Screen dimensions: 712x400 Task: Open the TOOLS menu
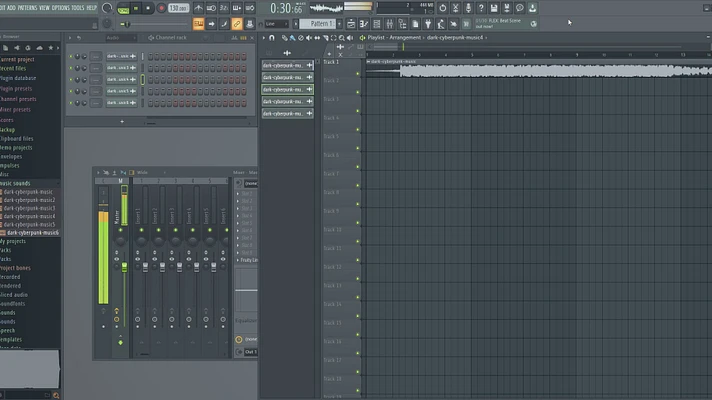[78, 8]
